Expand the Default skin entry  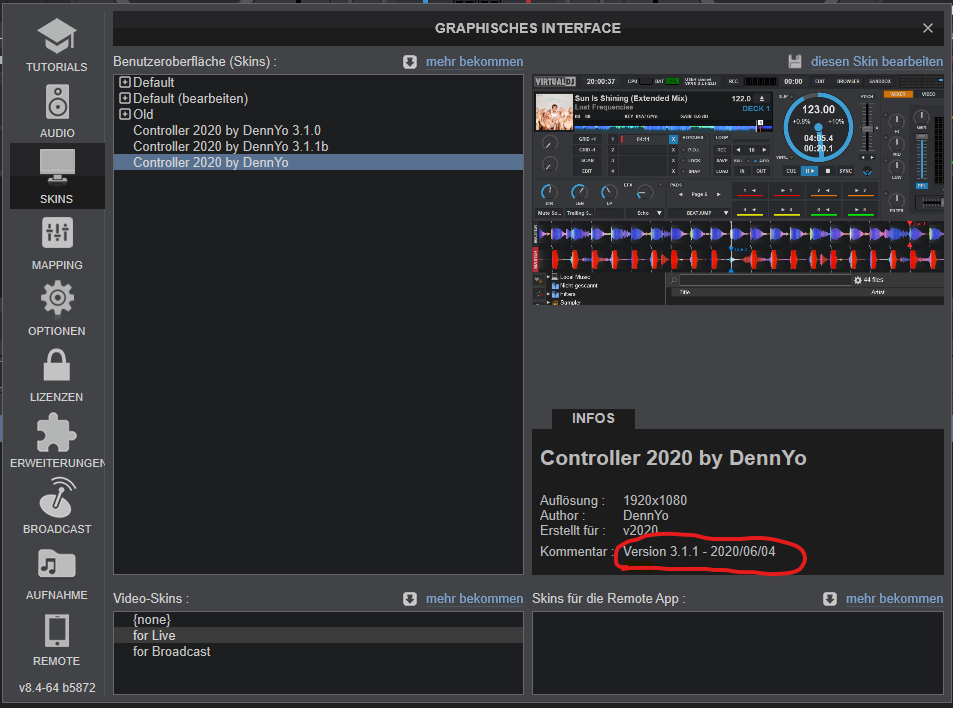click(x=125, y=82)
